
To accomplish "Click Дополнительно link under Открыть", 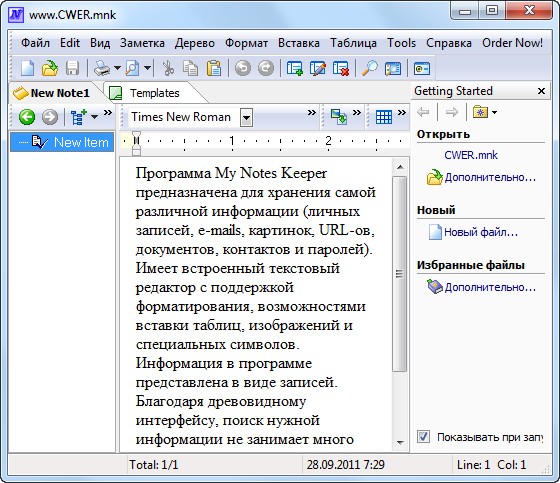I will point(490,177).
